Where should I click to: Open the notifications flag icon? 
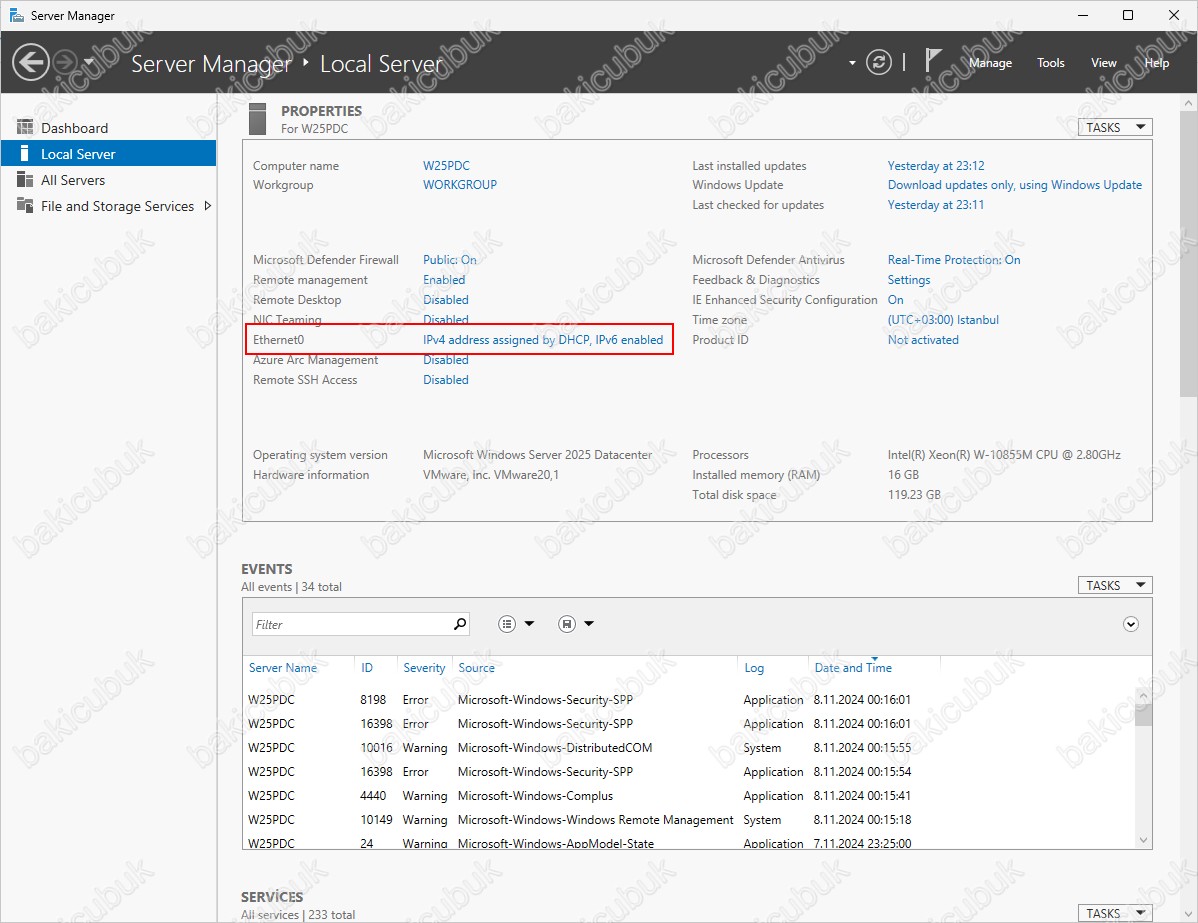pos(933,62)
